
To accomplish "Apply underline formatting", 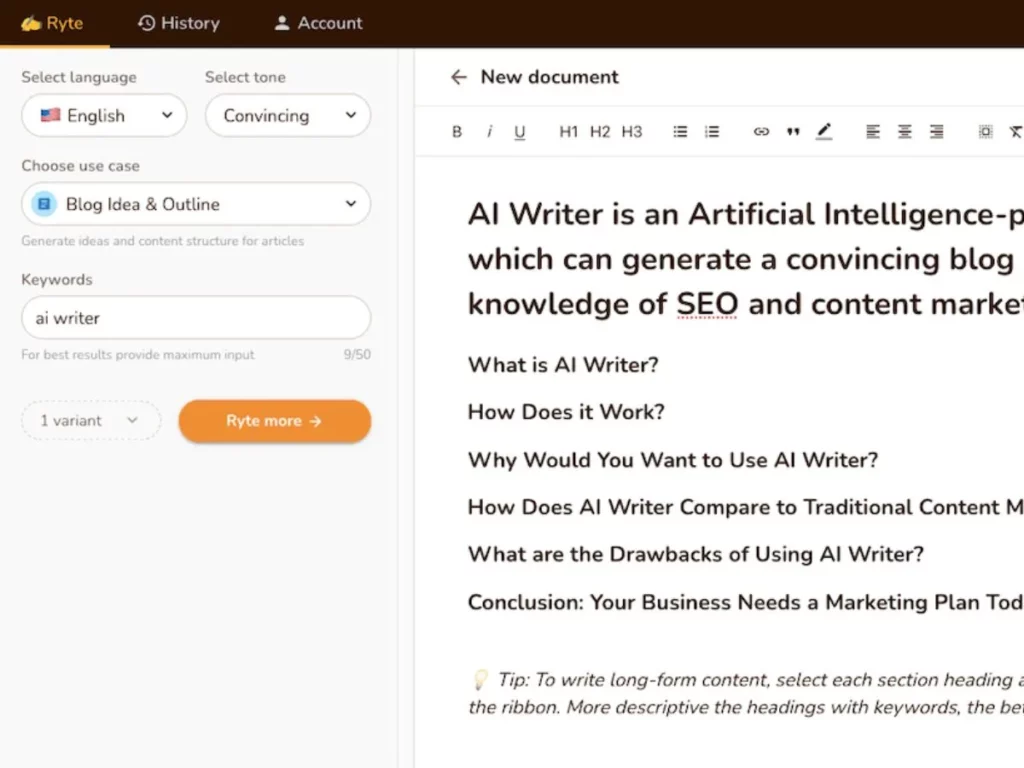I will 520,132.
